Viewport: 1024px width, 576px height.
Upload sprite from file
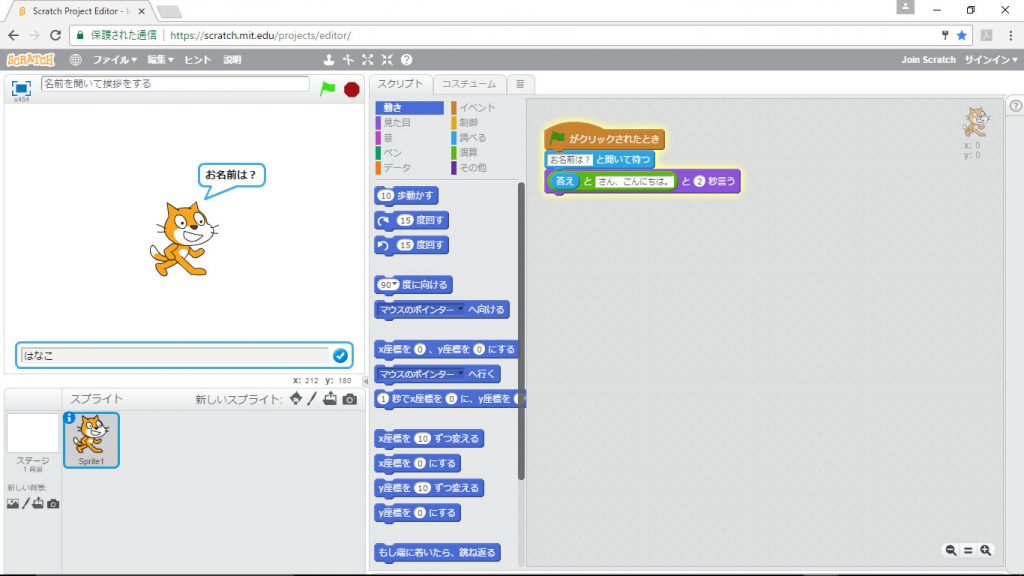(330, 398)
